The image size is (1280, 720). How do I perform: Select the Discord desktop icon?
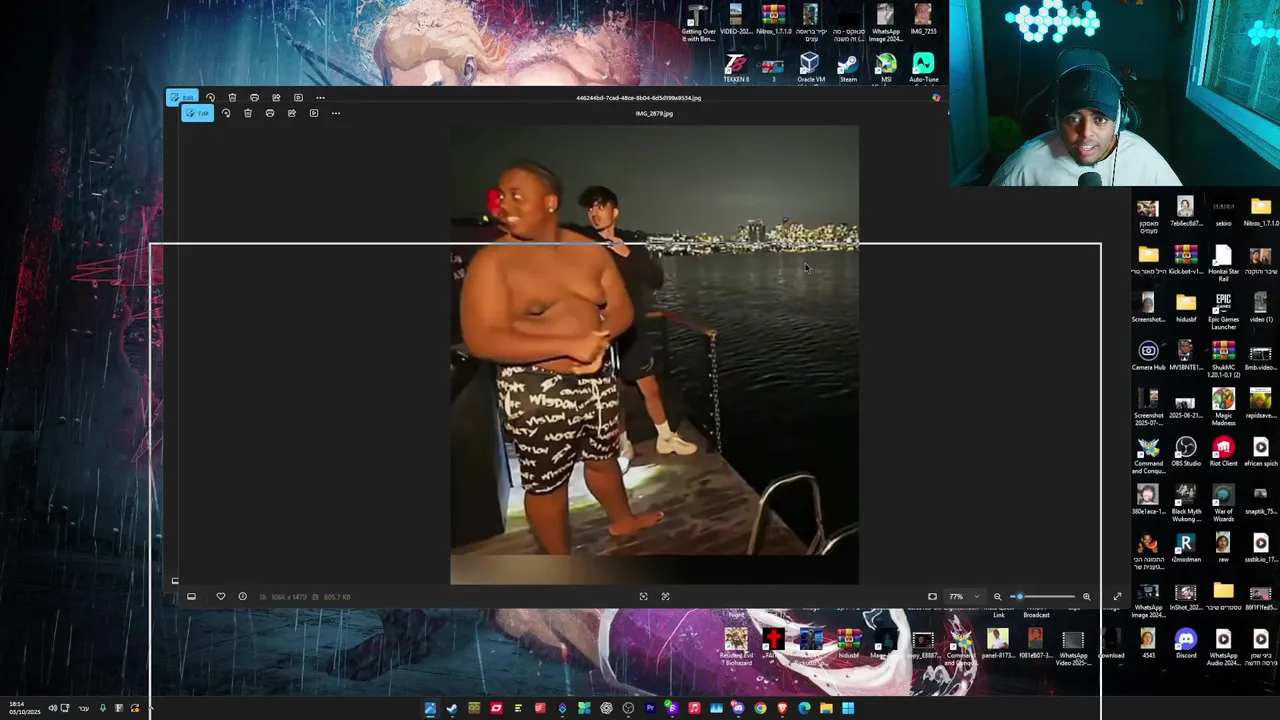click(x=1186, y=644)
